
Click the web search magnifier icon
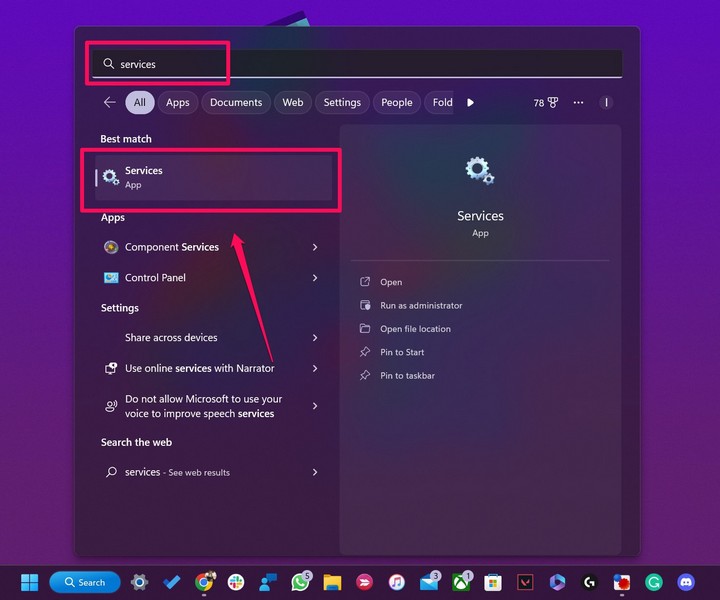111,472
